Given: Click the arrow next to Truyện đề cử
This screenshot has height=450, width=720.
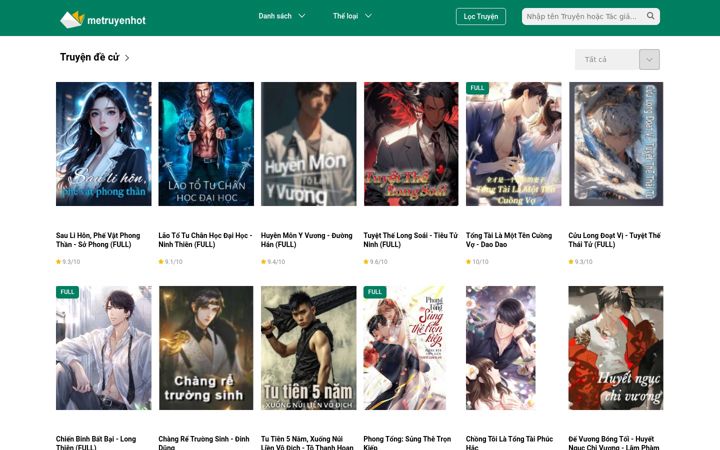Looking at the screenshot, I should point(127,58).
